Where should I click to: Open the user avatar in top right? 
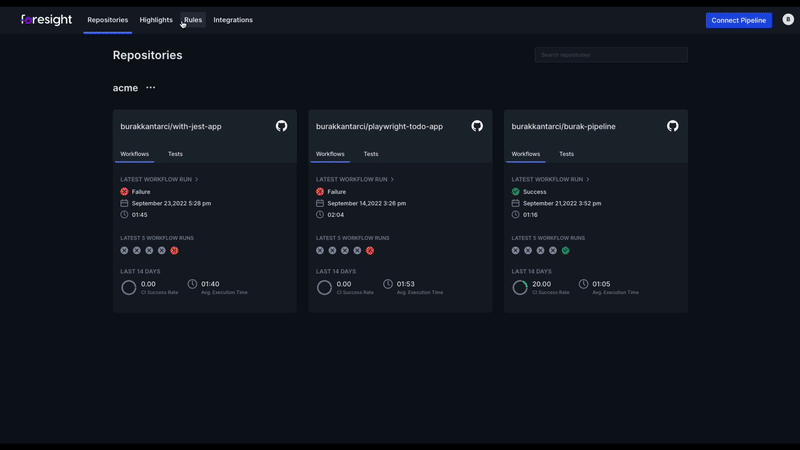[788, 20]
